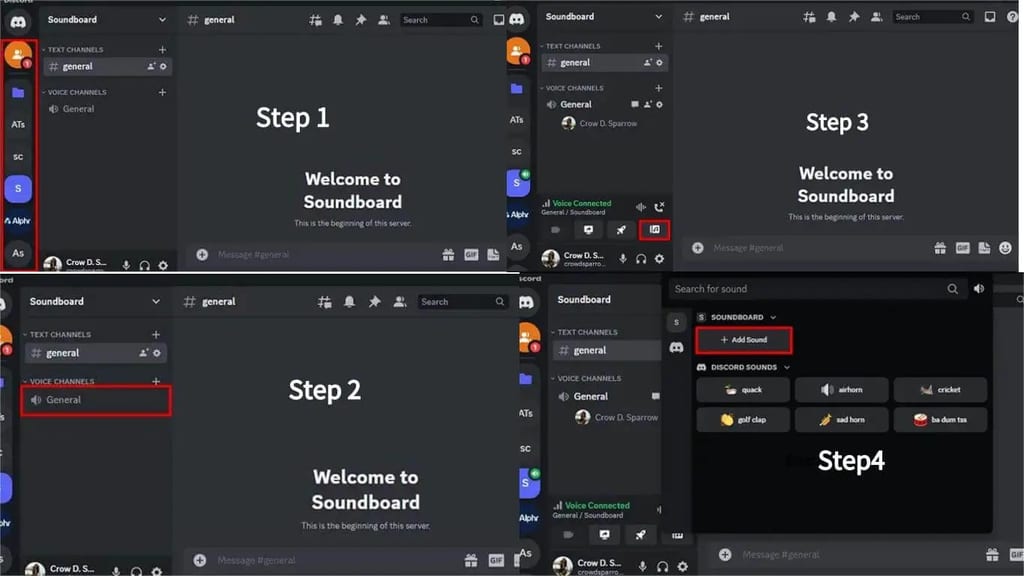Share your screen from the Step 3 voice panel
The width and height of the screenshot is (1024, 576).
click(x=588, y=230)
